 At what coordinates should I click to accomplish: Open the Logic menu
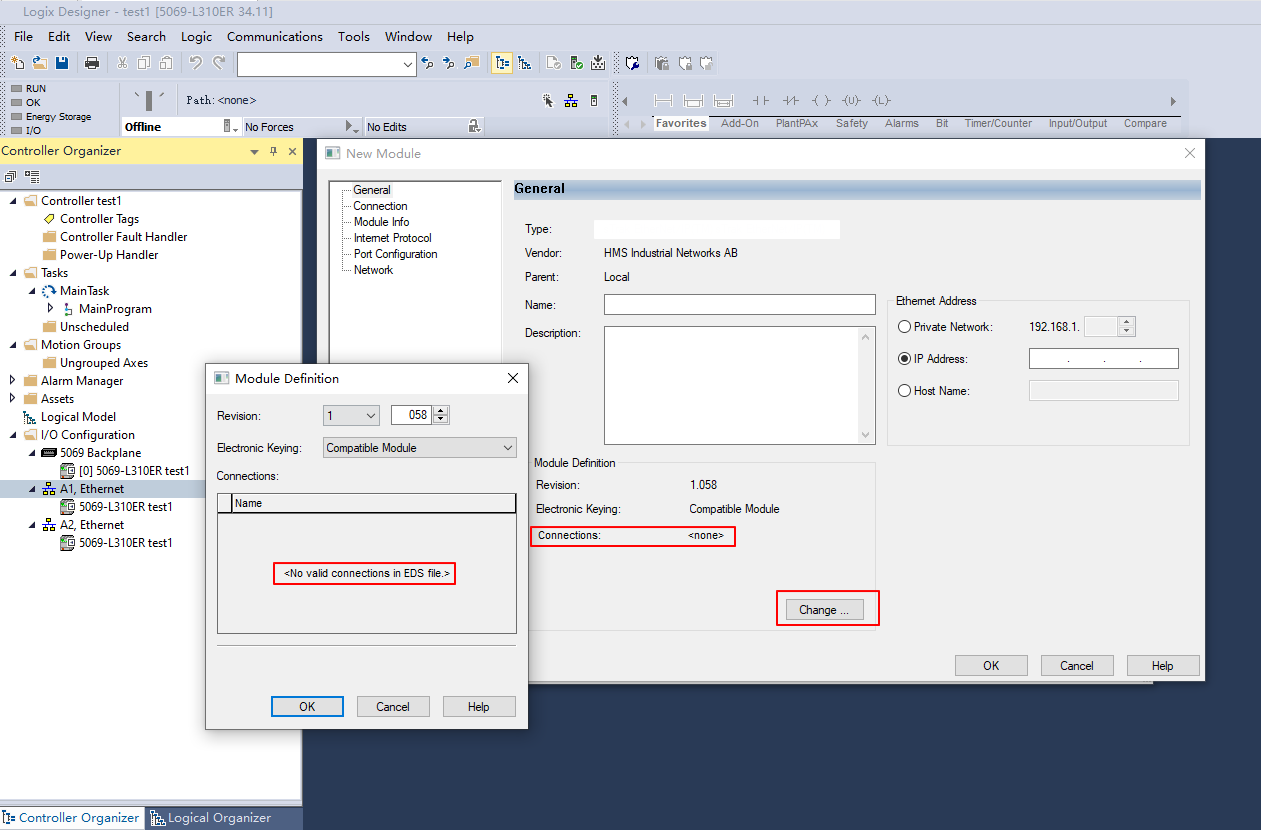coord(196,37)
